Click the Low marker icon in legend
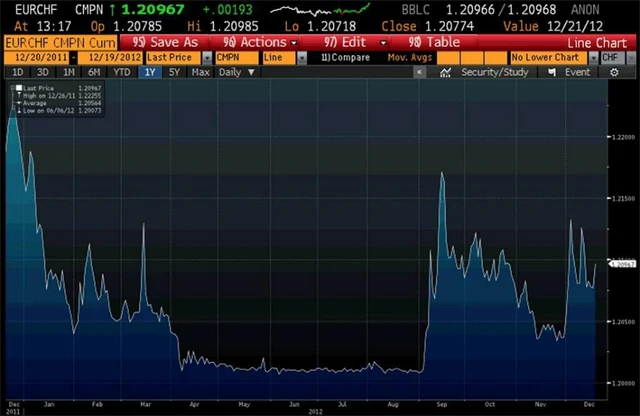The height and width of the screenshot is (416, 640). 19,111
